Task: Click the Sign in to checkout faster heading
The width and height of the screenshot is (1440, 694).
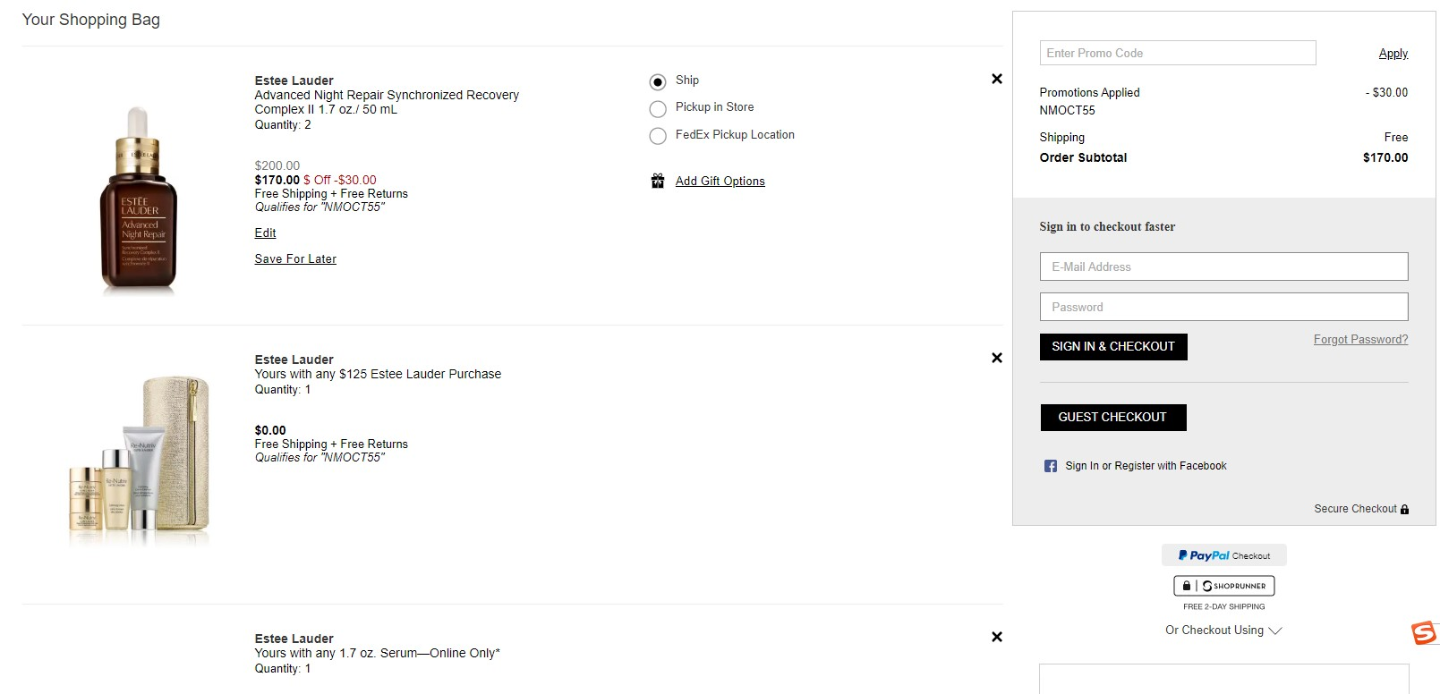Action: [1107, 227]
